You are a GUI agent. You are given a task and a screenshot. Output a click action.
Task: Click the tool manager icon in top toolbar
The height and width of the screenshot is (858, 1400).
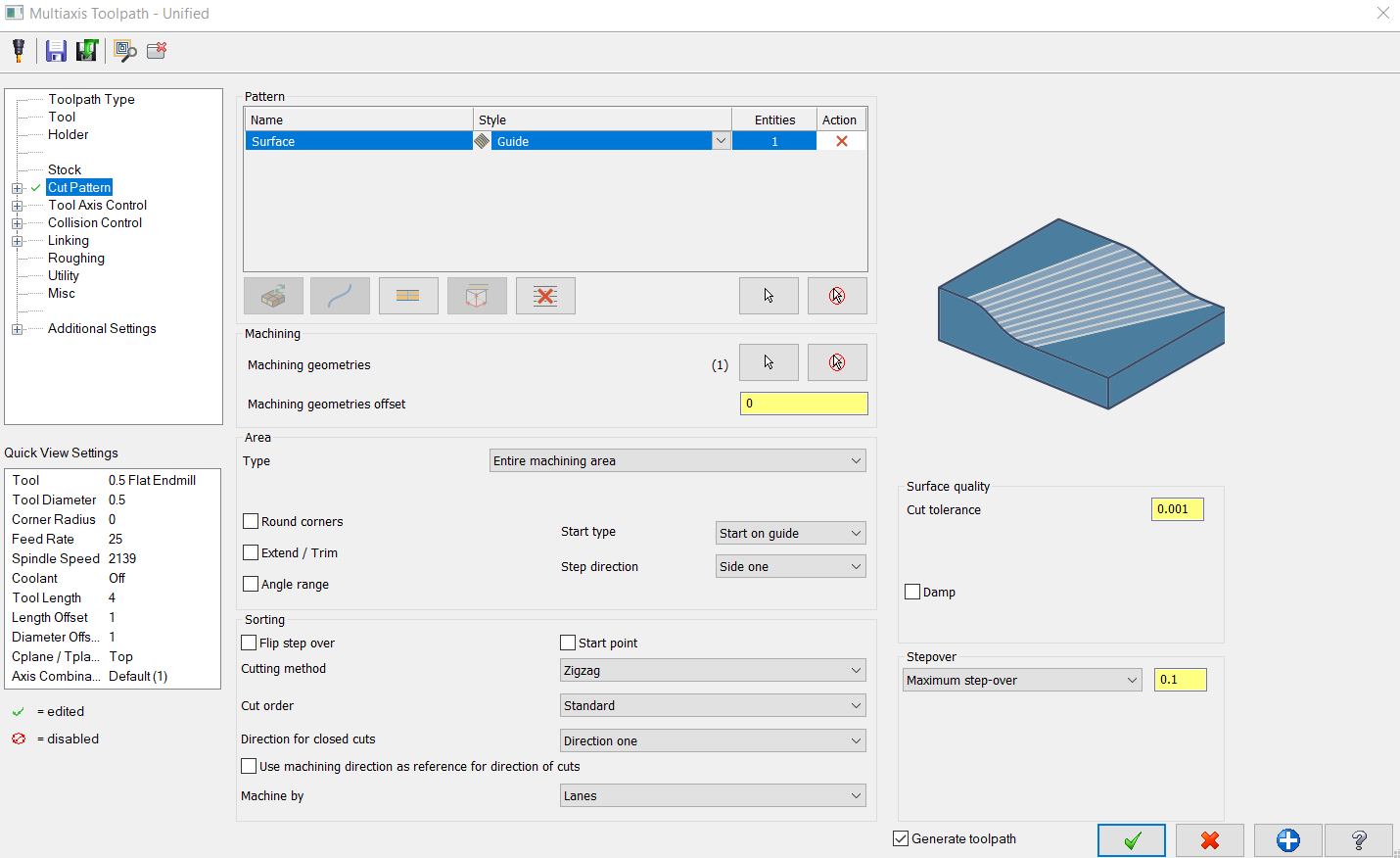(19, 51)
